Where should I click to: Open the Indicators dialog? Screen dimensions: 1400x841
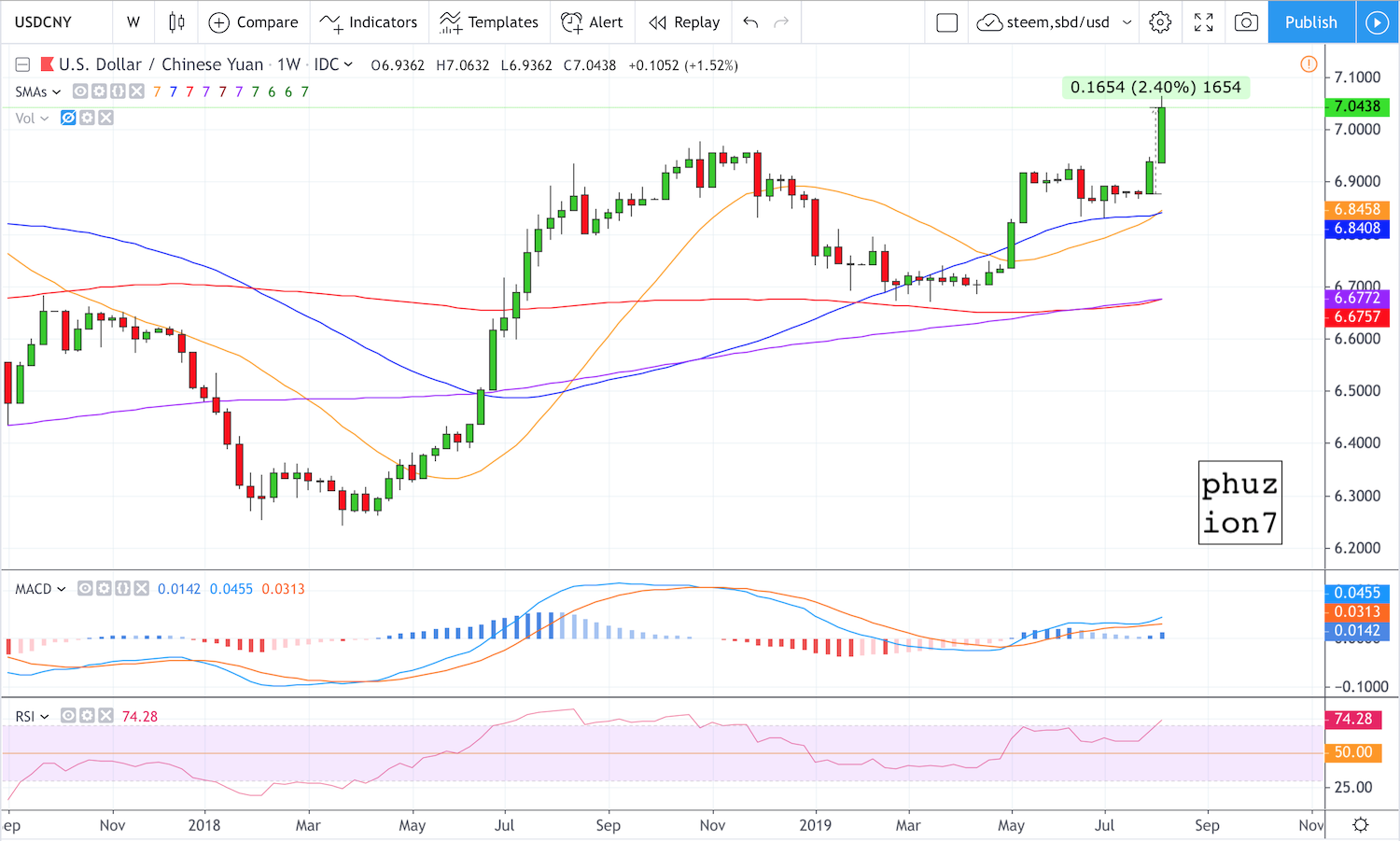pyautogui.click(x=369, y=22)
